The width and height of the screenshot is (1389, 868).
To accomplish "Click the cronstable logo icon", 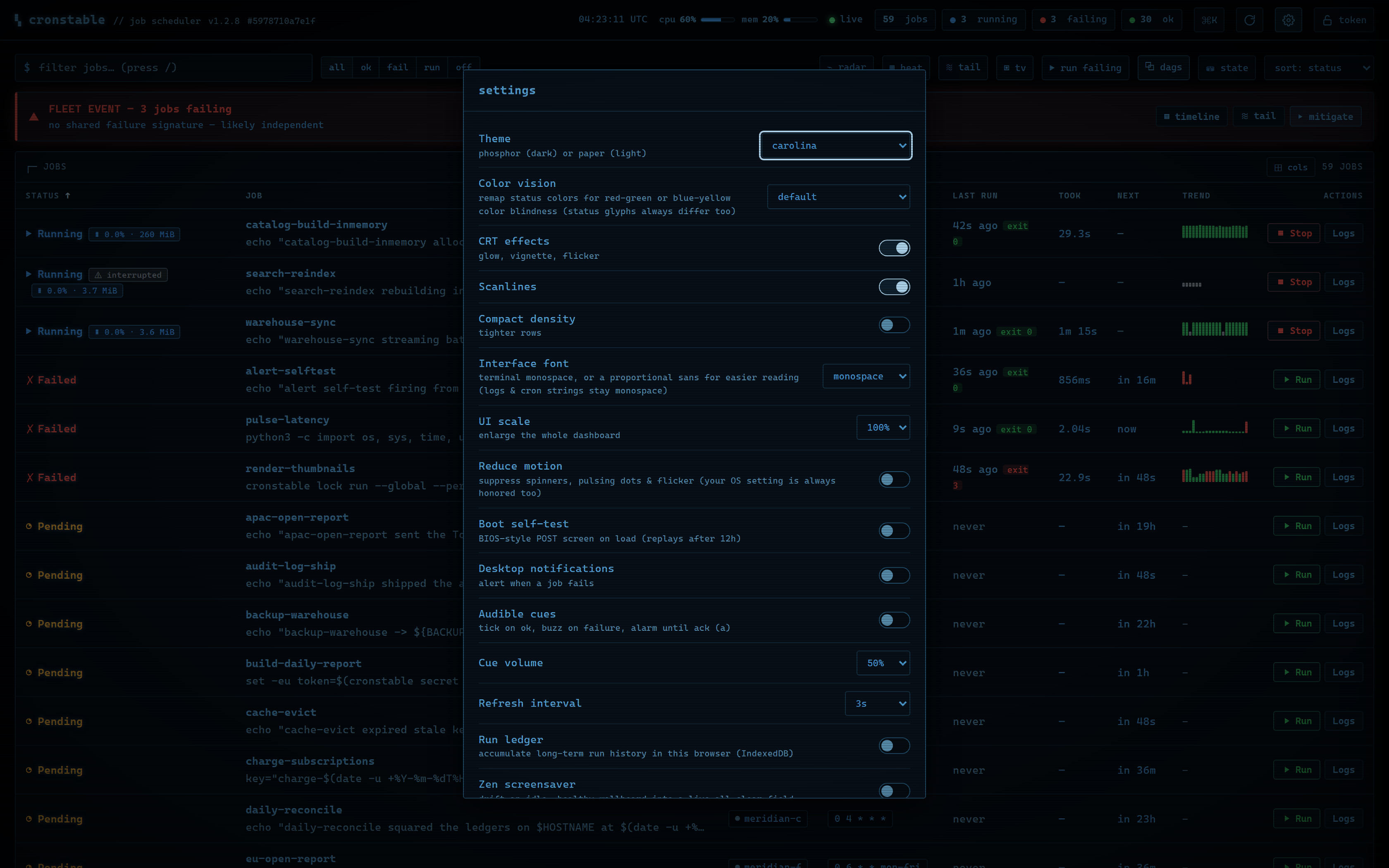I will (x=18, y=20).
